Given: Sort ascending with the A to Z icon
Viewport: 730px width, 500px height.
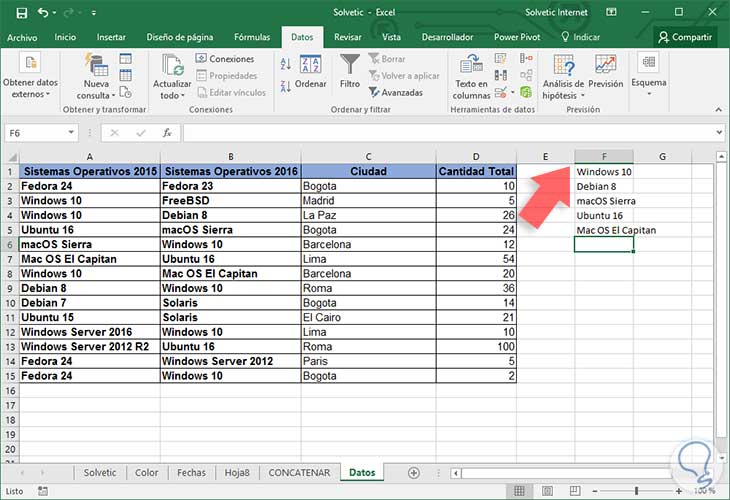Looking at the screenshot, I should [285, 64].
